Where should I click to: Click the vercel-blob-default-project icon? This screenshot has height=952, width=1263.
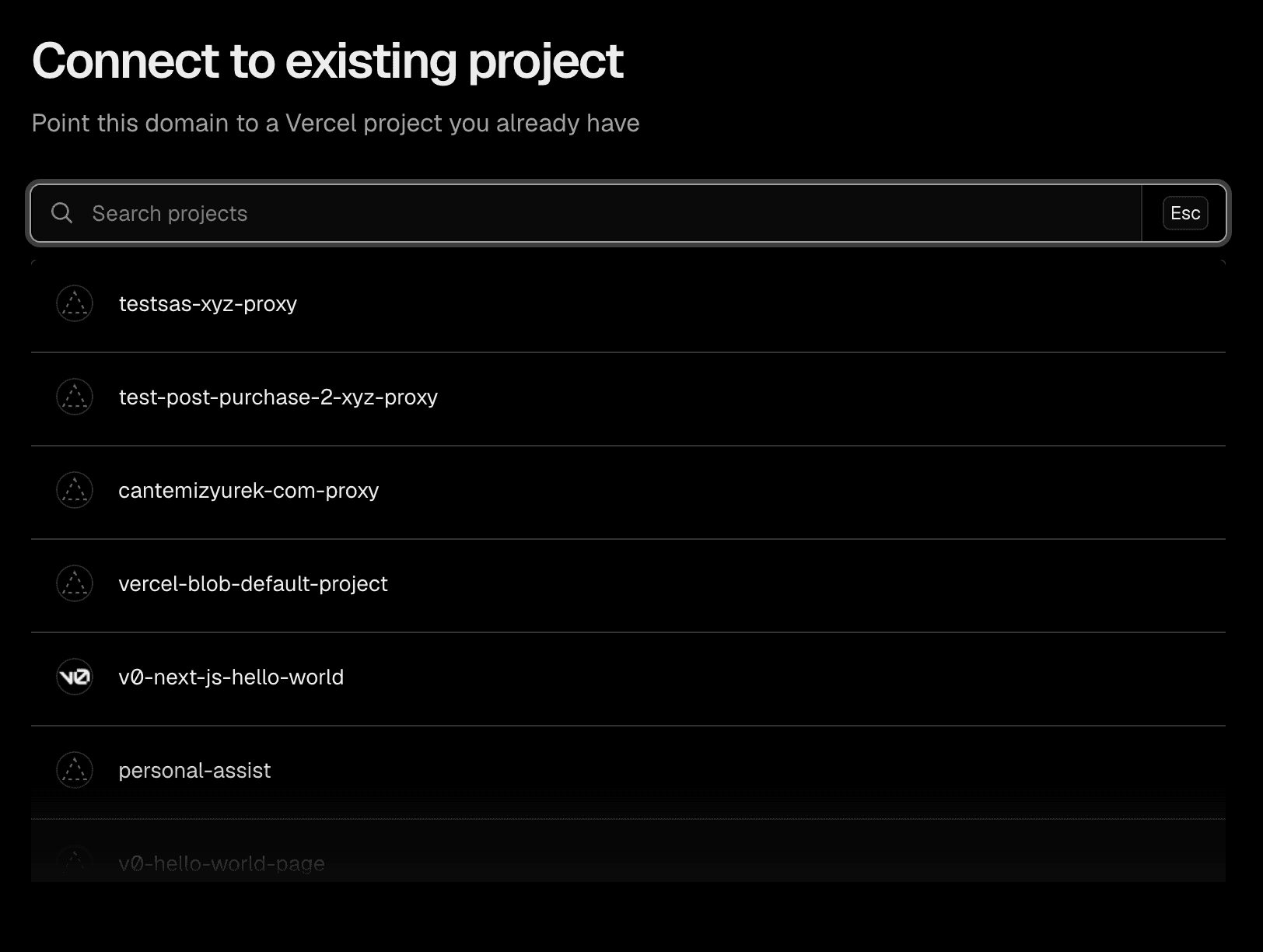tap(75, 583)
